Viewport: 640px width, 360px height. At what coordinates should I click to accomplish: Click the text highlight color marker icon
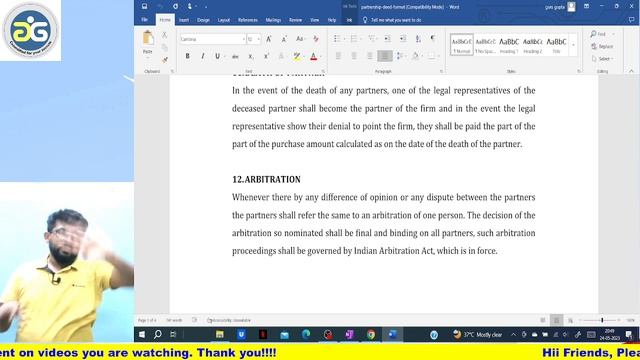pyautogui.click(x=296, y=56)
